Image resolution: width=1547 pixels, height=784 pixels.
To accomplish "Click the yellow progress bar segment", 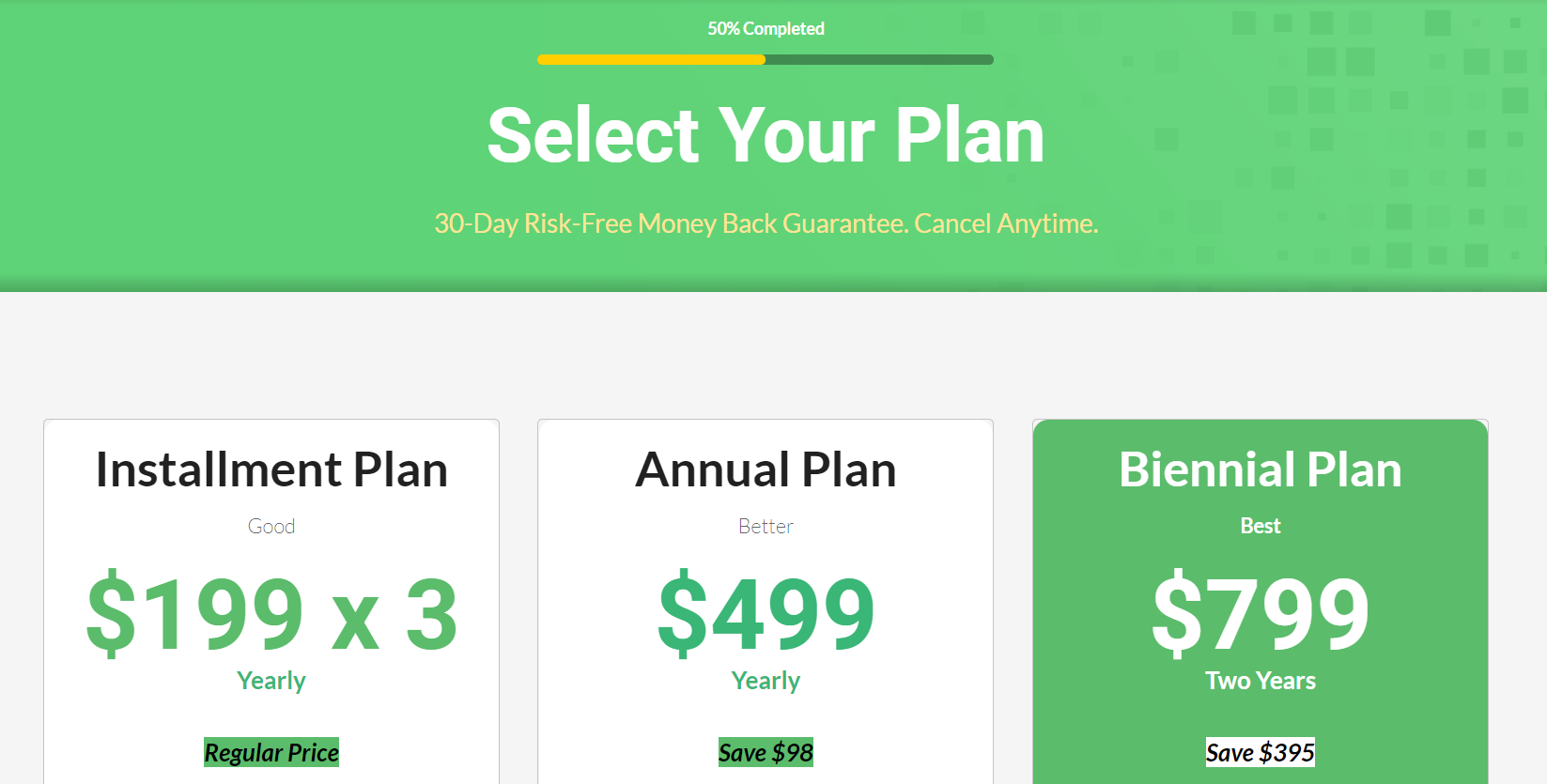I will [651, 59].
